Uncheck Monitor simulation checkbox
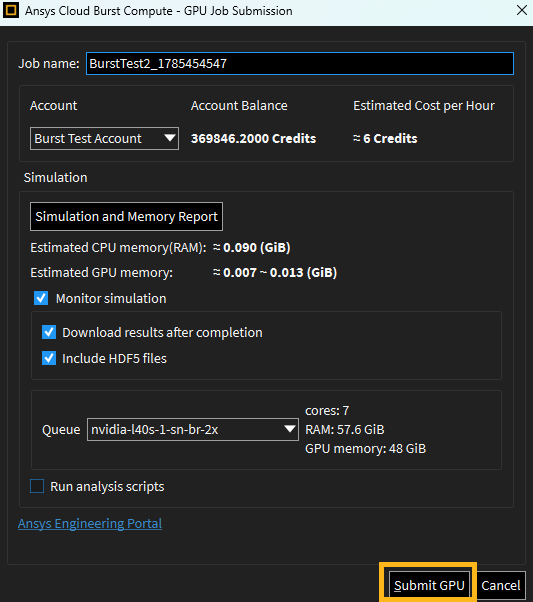This screenshot has width=533, height=602. pyautogui.click(x=41, y=298)
